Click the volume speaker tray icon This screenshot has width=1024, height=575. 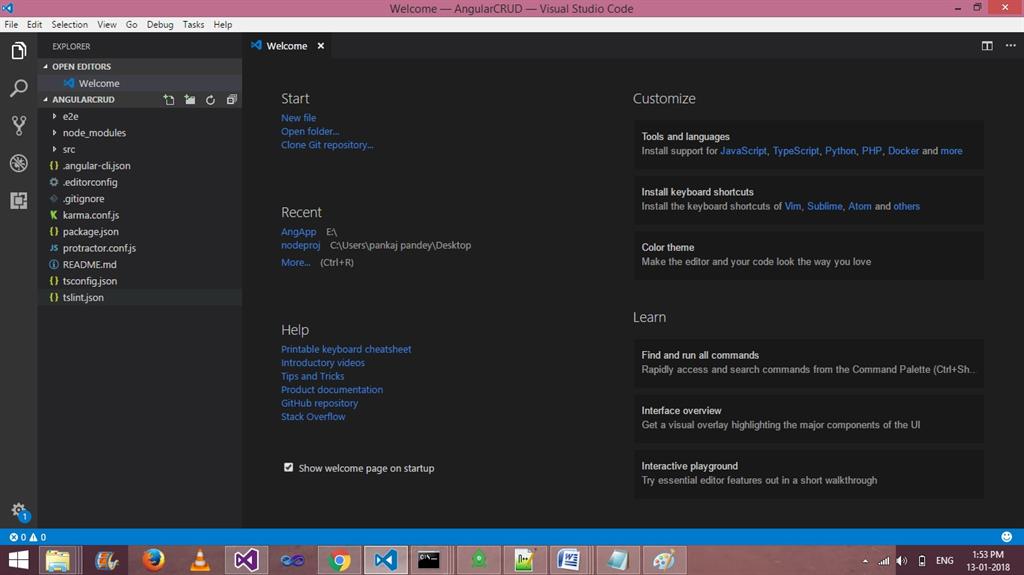pos(902,561)
